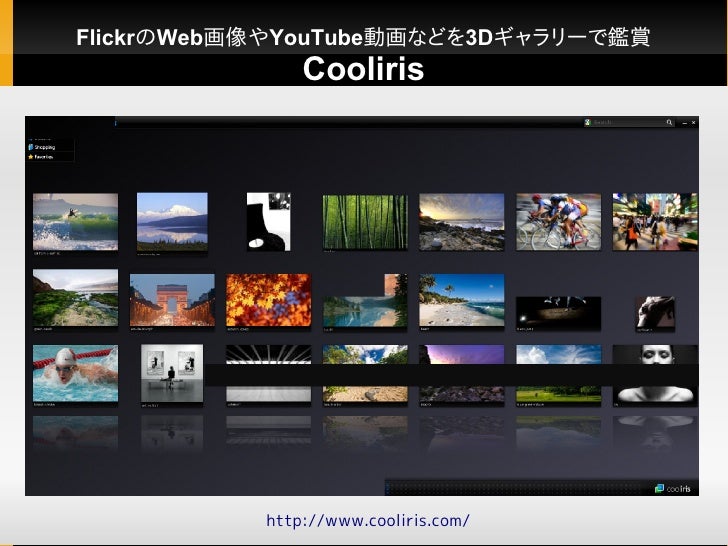Screen dimensions: 728x546
Task: Open the tropical beach palm thumbnail
Action: (462, 300)
